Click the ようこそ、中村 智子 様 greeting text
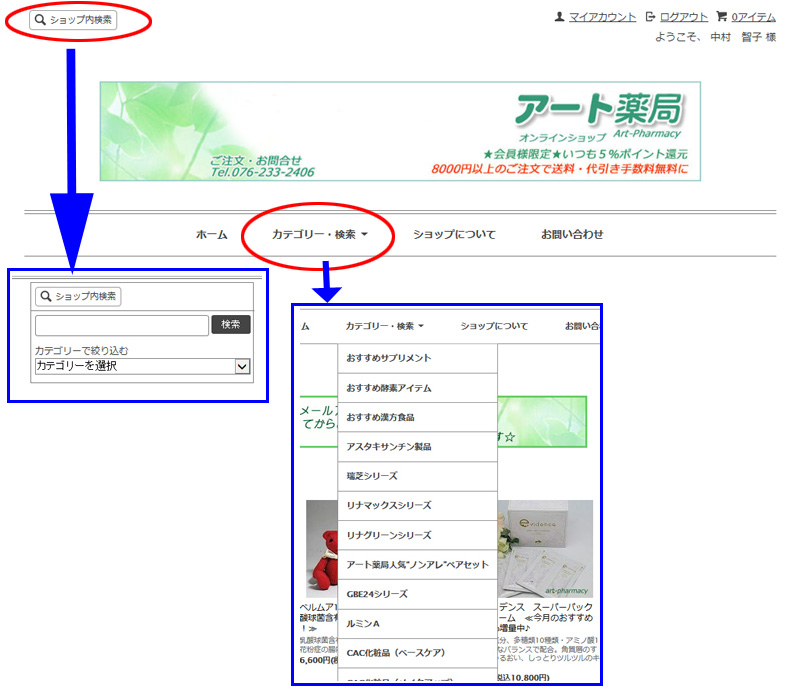800x700 pixels. [715, 37]
